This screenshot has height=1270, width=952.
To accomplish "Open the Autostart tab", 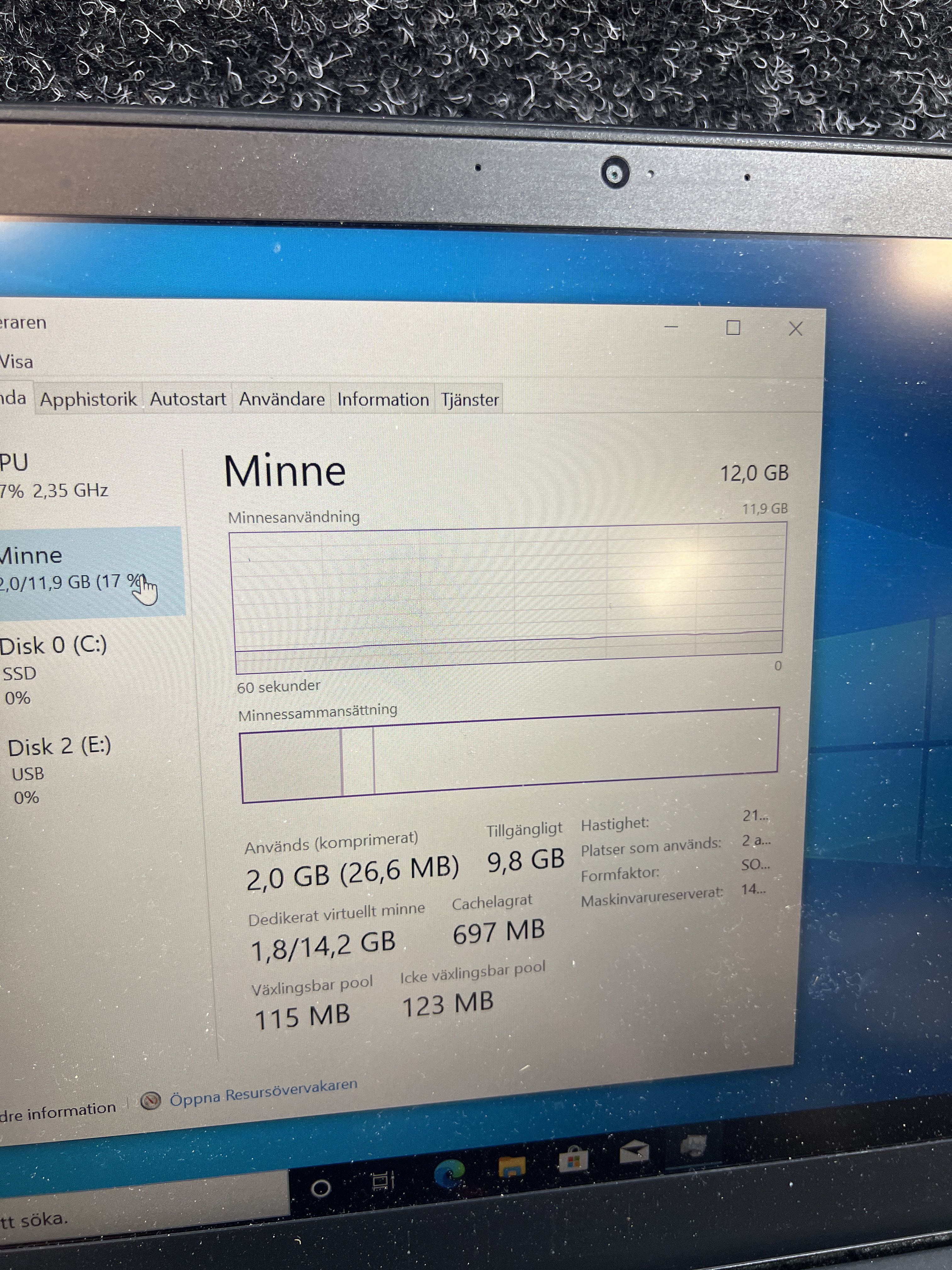I will 188,399.
